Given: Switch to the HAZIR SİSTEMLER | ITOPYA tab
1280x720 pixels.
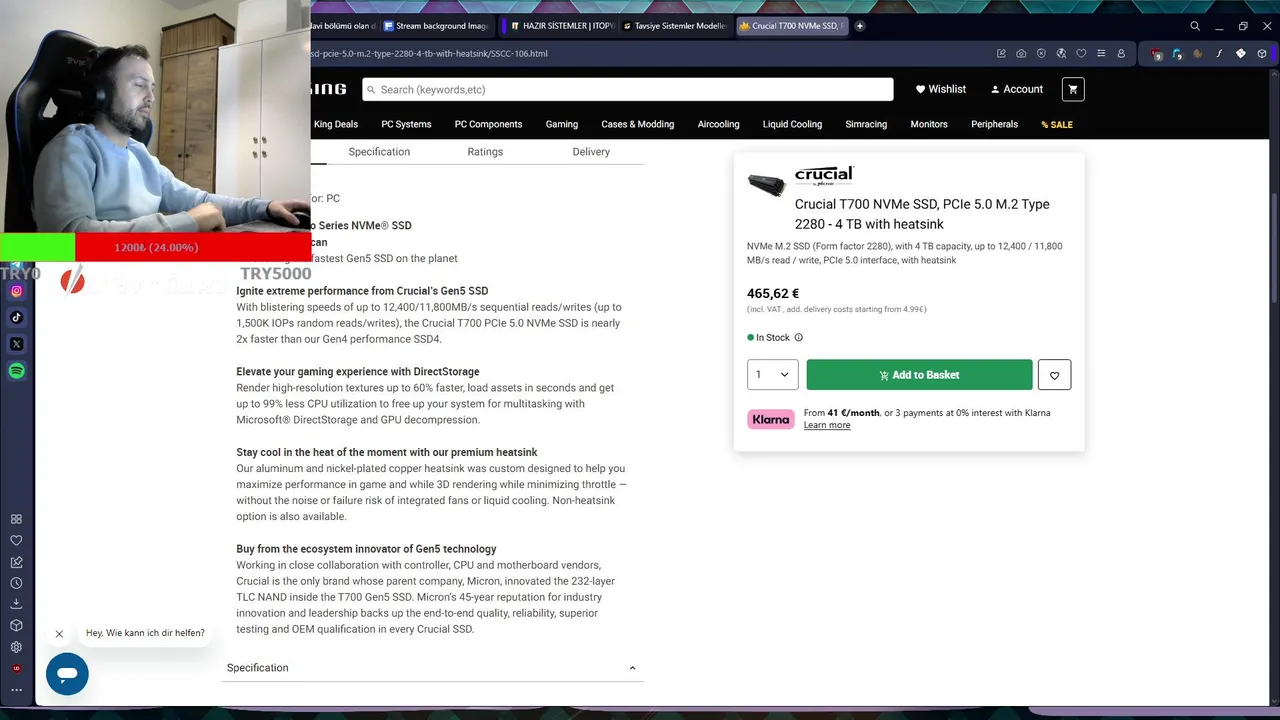Looking at the screenshot, I should [x=560, y=26].
